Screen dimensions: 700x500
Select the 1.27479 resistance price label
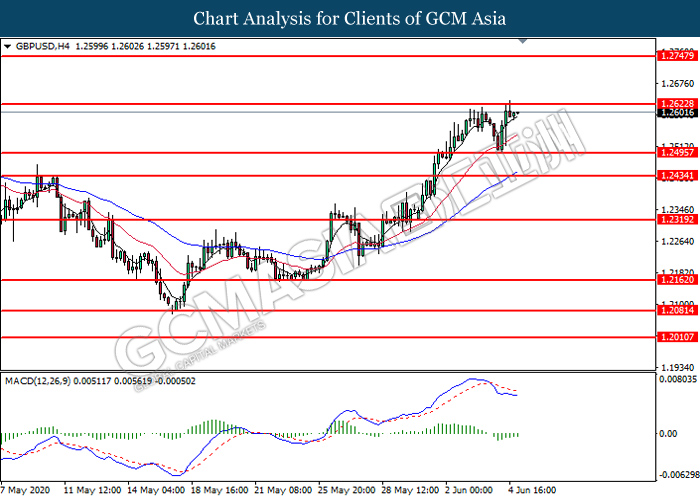(x=677, y=56)
